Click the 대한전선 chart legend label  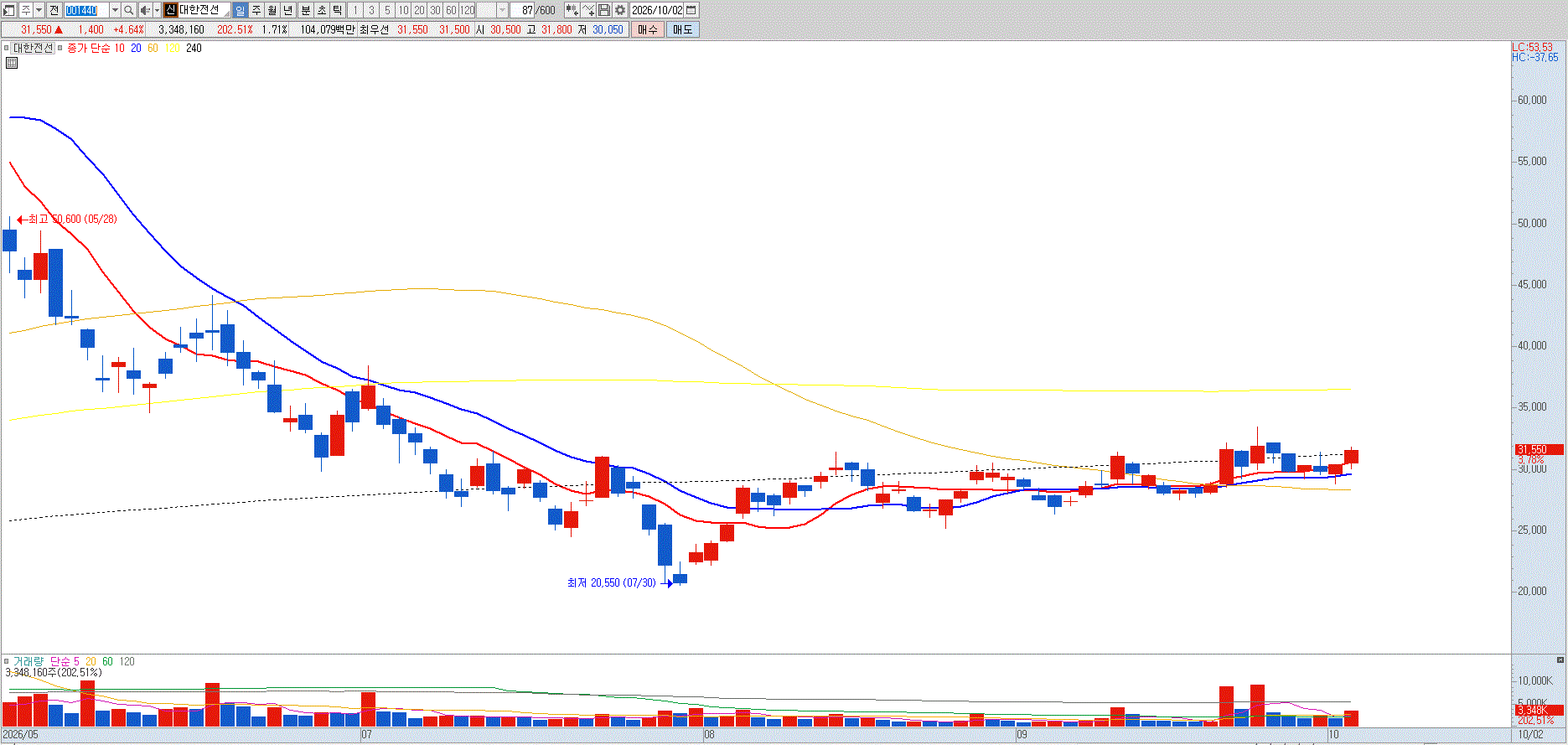pos(33,48)
